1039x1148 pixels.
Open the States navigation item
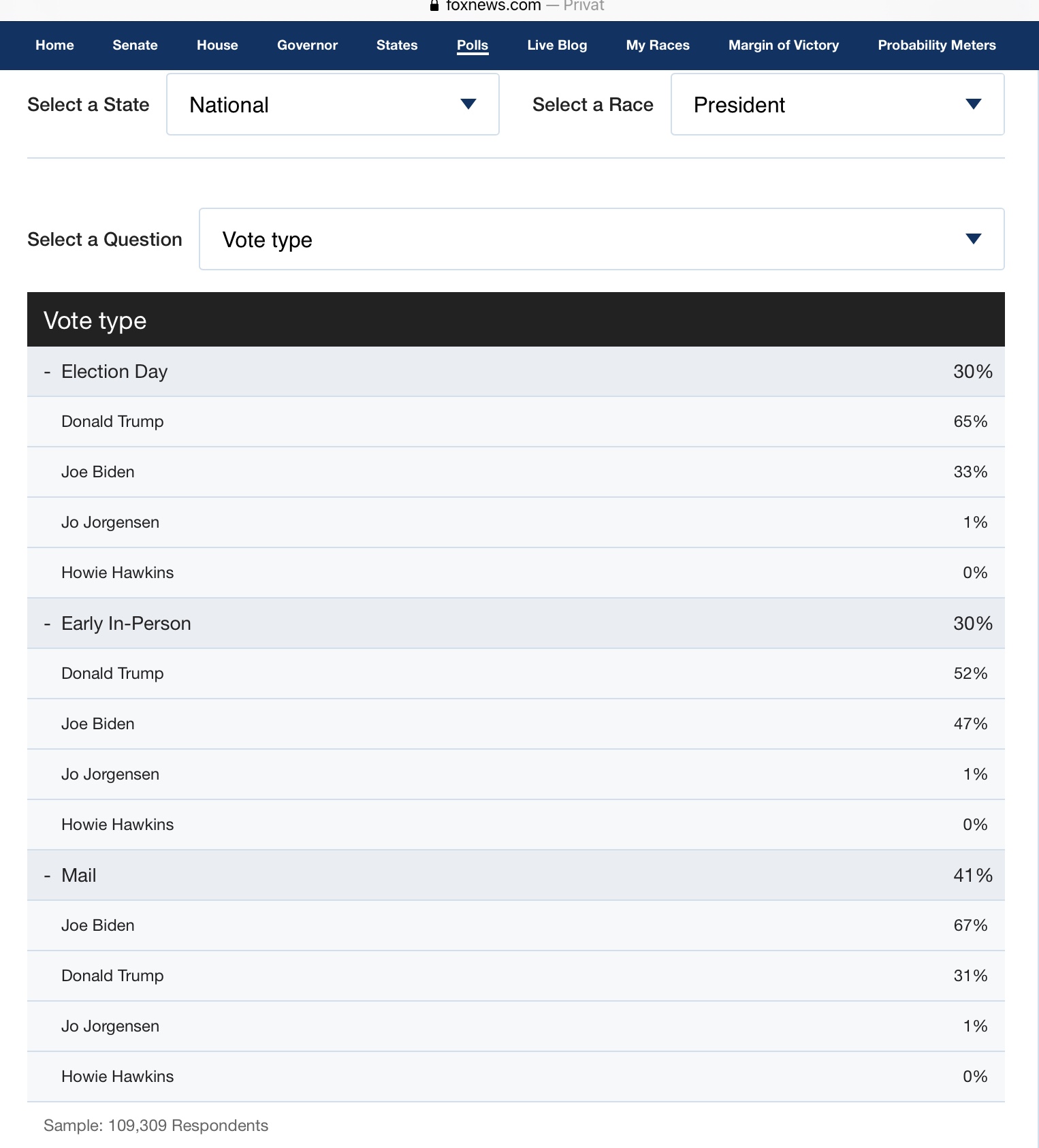click(x=397, y=45)
